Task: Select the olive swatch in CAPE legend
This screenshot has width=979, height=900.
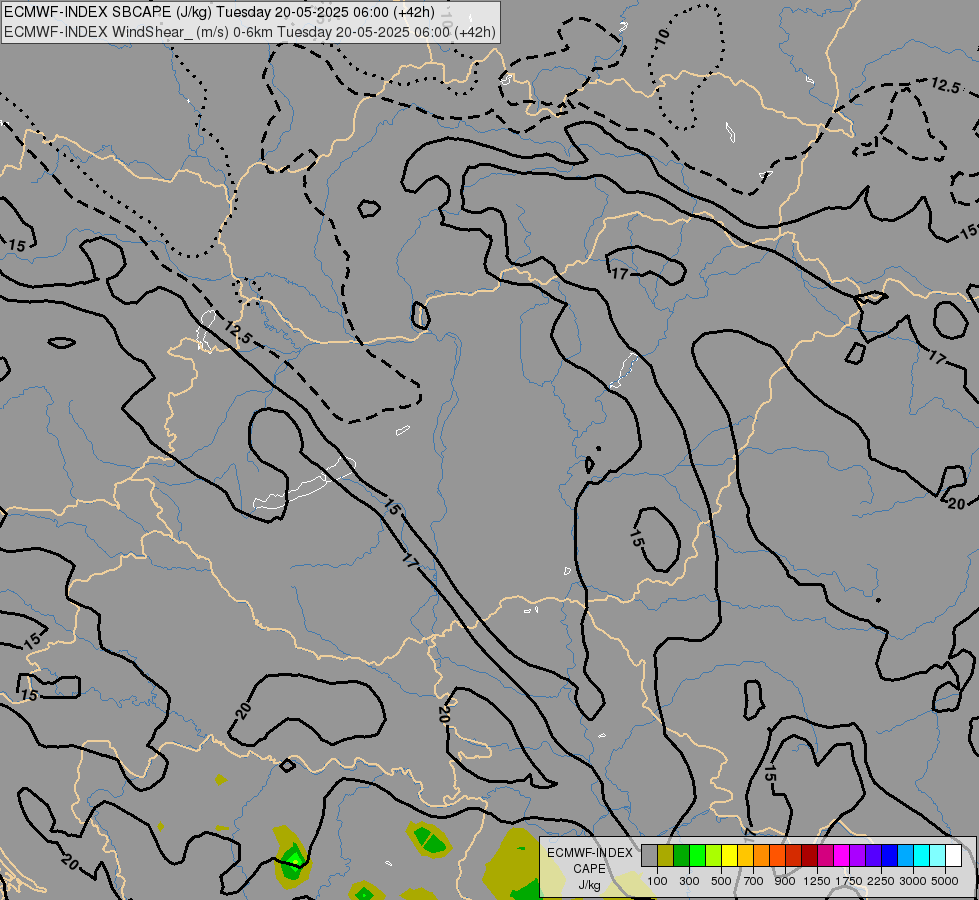Action: pyautogui.click(x=666, y=855)
